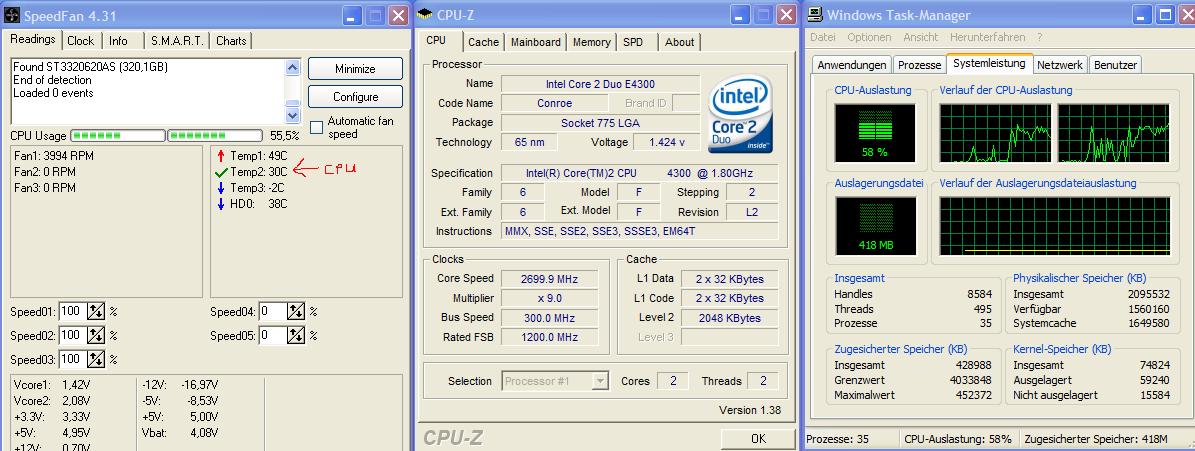This screenshot has height=451, width=1195.
Task: Click the Intel Core 2 Duo logo
Action: point(742,114)
